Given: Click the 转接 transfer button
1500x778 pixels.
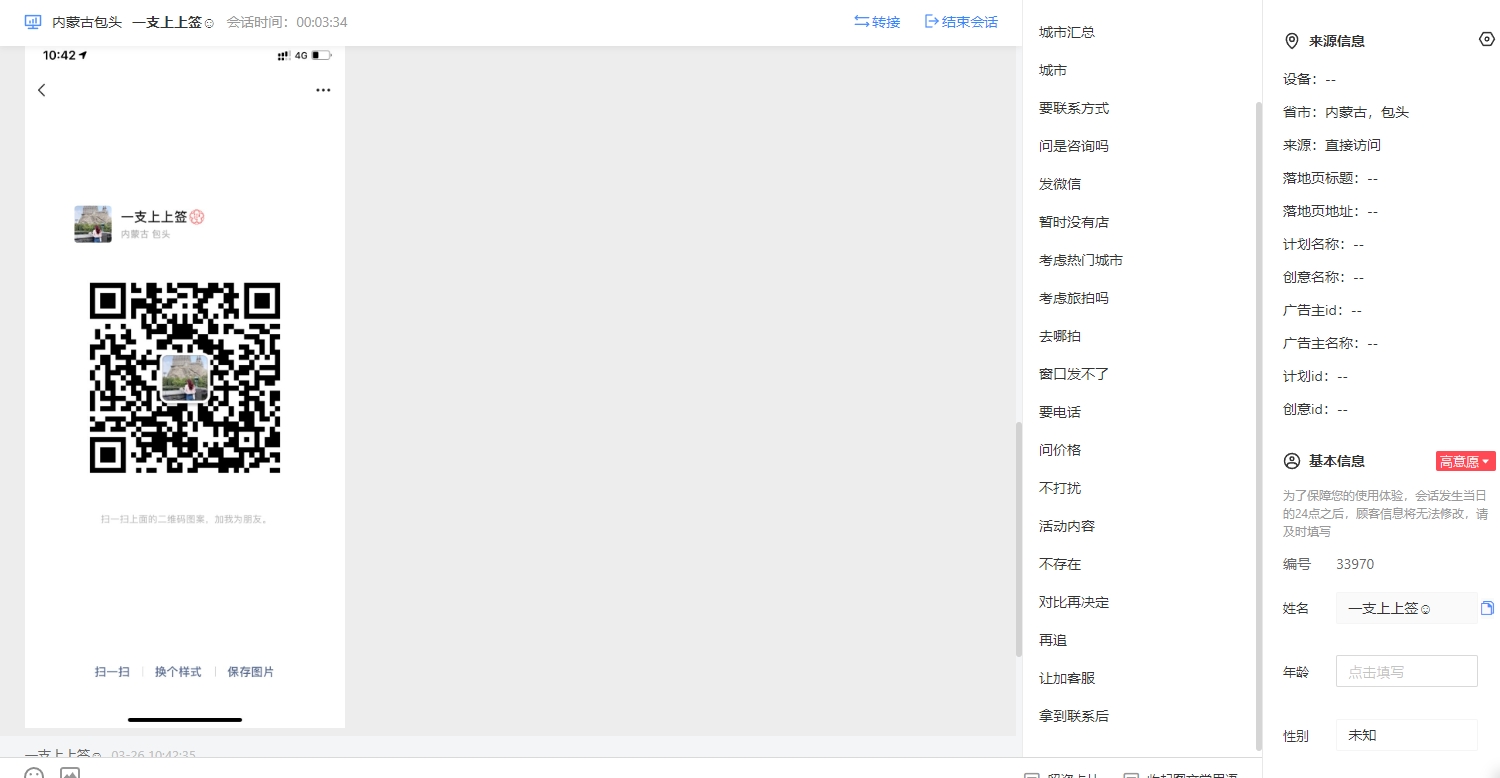Looking at the screenshot, I should (x=877, y=21).
